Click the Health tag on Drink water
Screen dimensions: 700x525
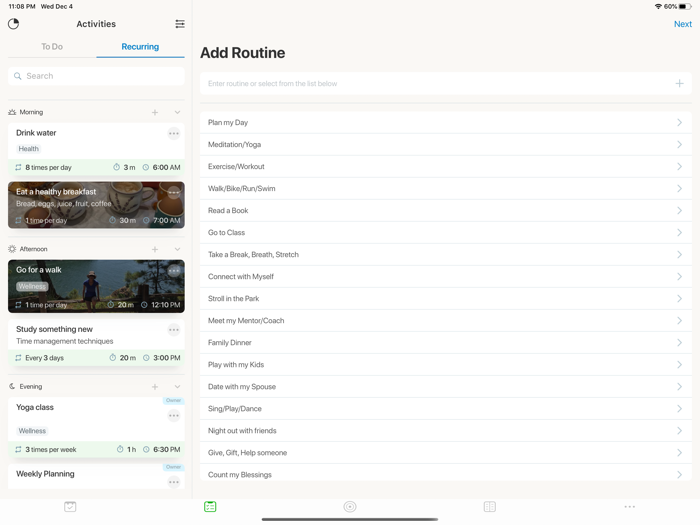29,149
